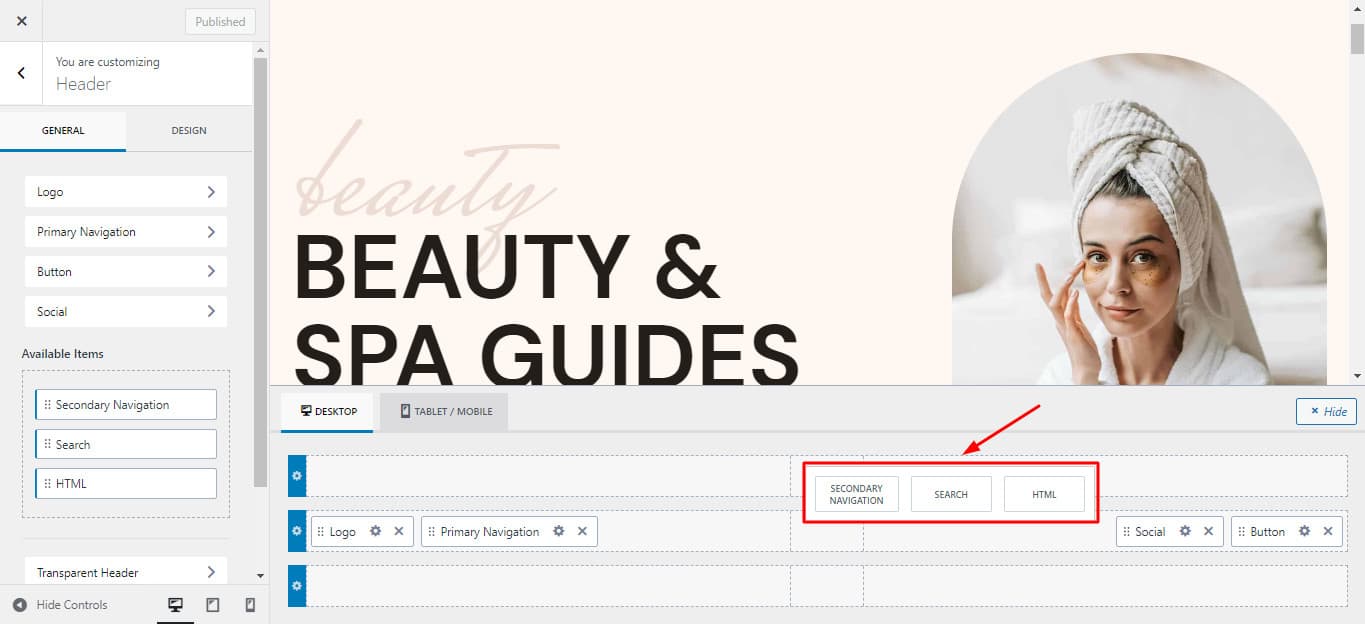Switch to the Design tab
Image resolution: width=1365 pixels, height=624 pixels.
[189, 130]
